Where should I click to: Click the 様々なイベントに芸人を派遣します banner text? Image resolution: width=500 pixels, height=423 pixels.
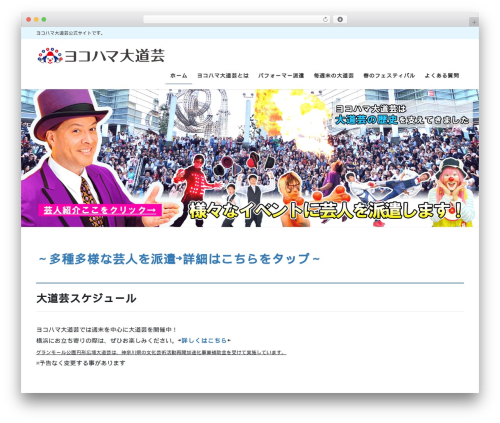click(x=326, y=211)
